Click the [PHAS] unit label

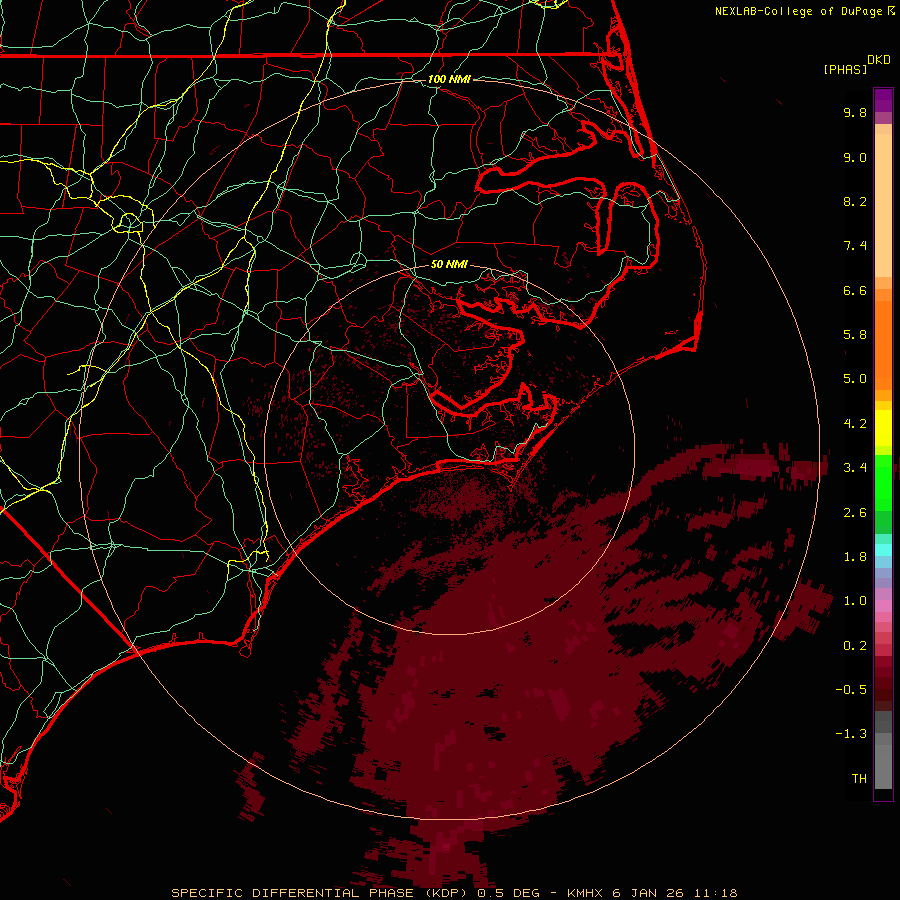(845, 69)
